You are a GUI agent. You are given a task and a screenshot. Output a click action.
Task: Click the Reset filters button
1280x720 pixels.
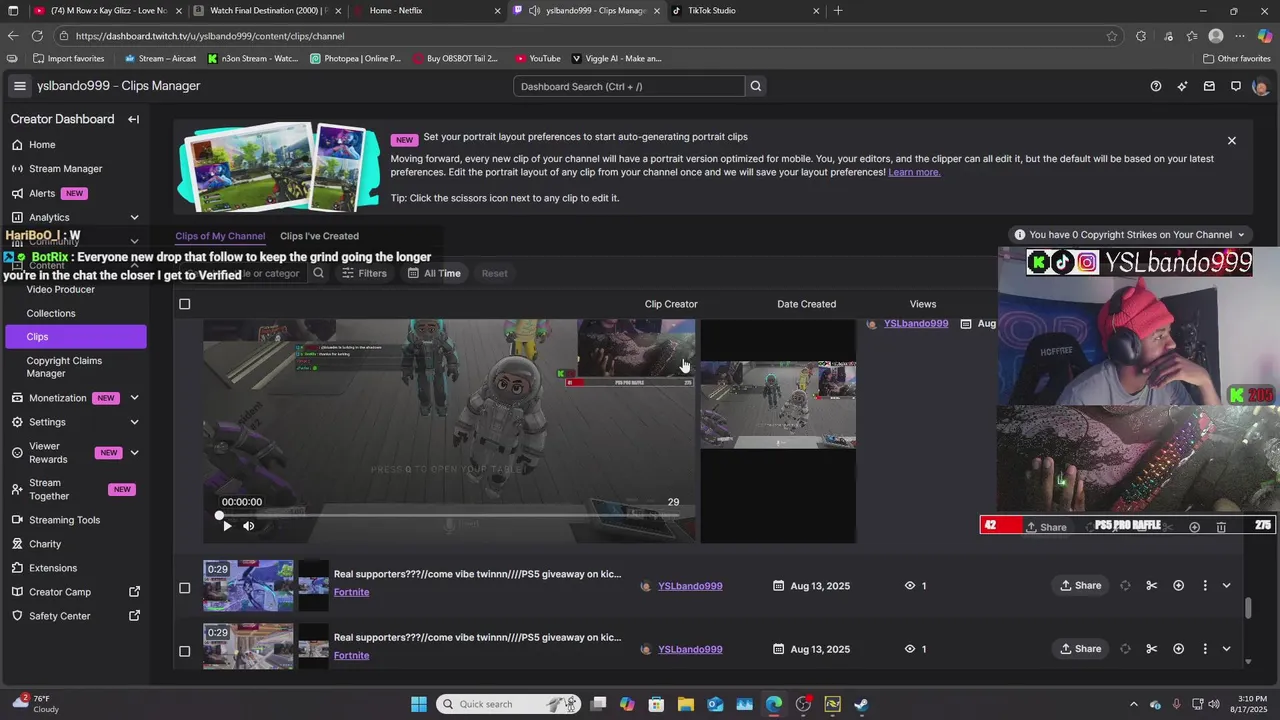[x=494, y=273]
